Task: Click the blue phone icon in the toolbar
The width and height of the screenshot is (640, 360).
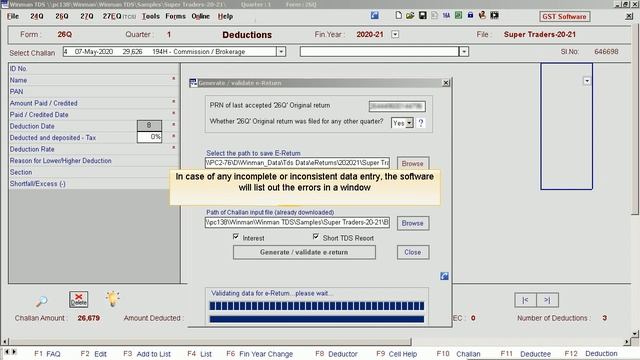Action: [375, 16]
